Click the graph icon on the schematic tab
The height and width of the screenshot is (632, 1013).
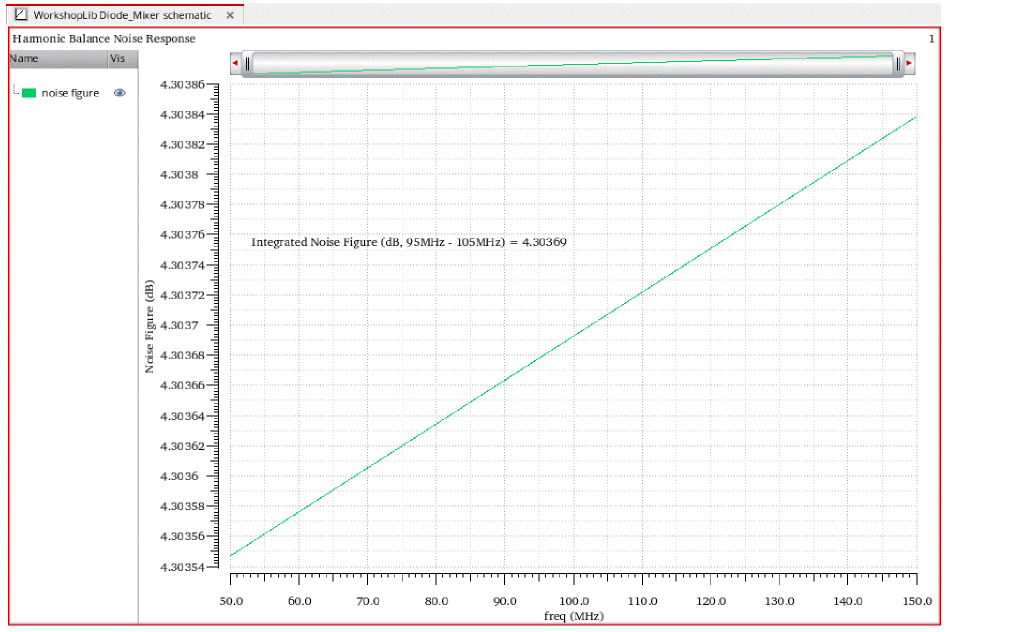(21, 16)
